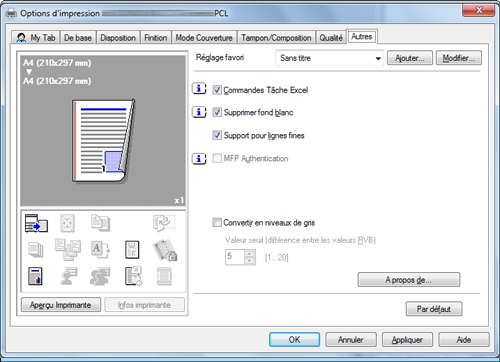This screenshot has width=500, height=362.
Task: Toggle Support pour lignes fines checkbox
Action: click(x=217, y=135)
